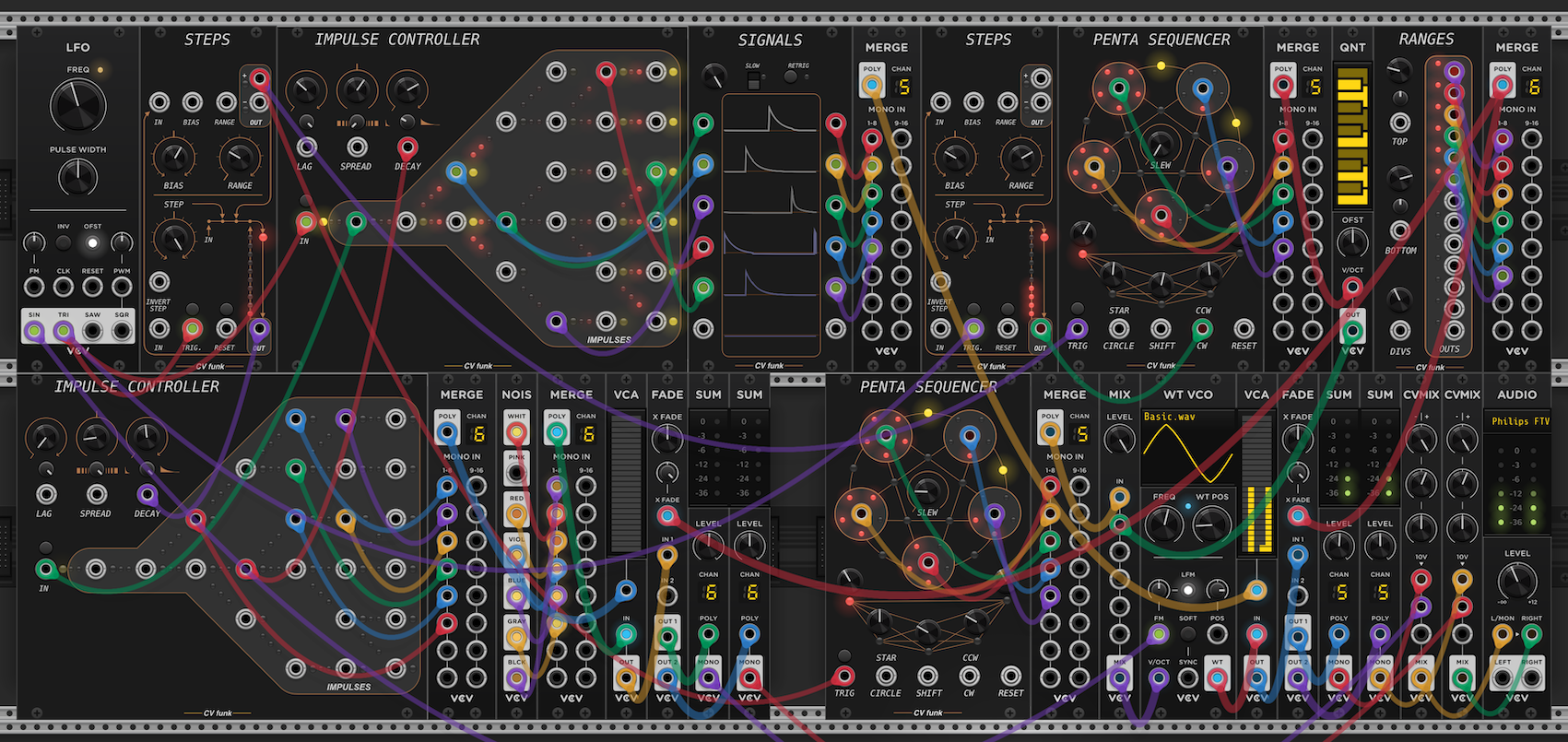Viewport: 1568px width, 742px height.
Task: Click the NOIS module WHIT output jack
Action: point(516,432)
